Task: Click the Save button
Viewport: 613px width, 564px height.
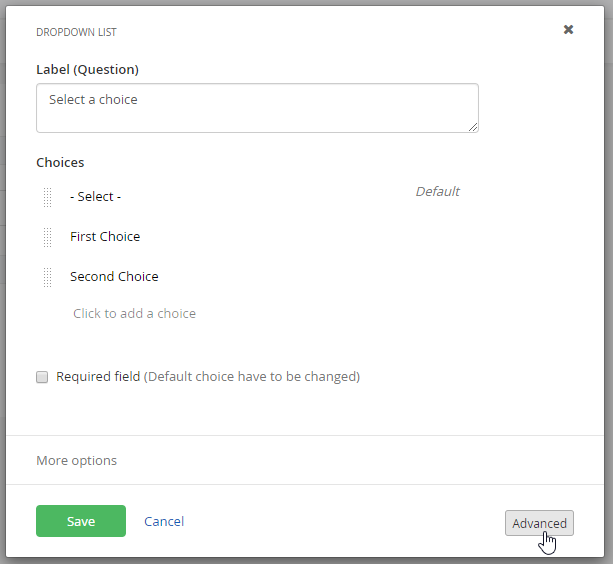Action: 81,521
